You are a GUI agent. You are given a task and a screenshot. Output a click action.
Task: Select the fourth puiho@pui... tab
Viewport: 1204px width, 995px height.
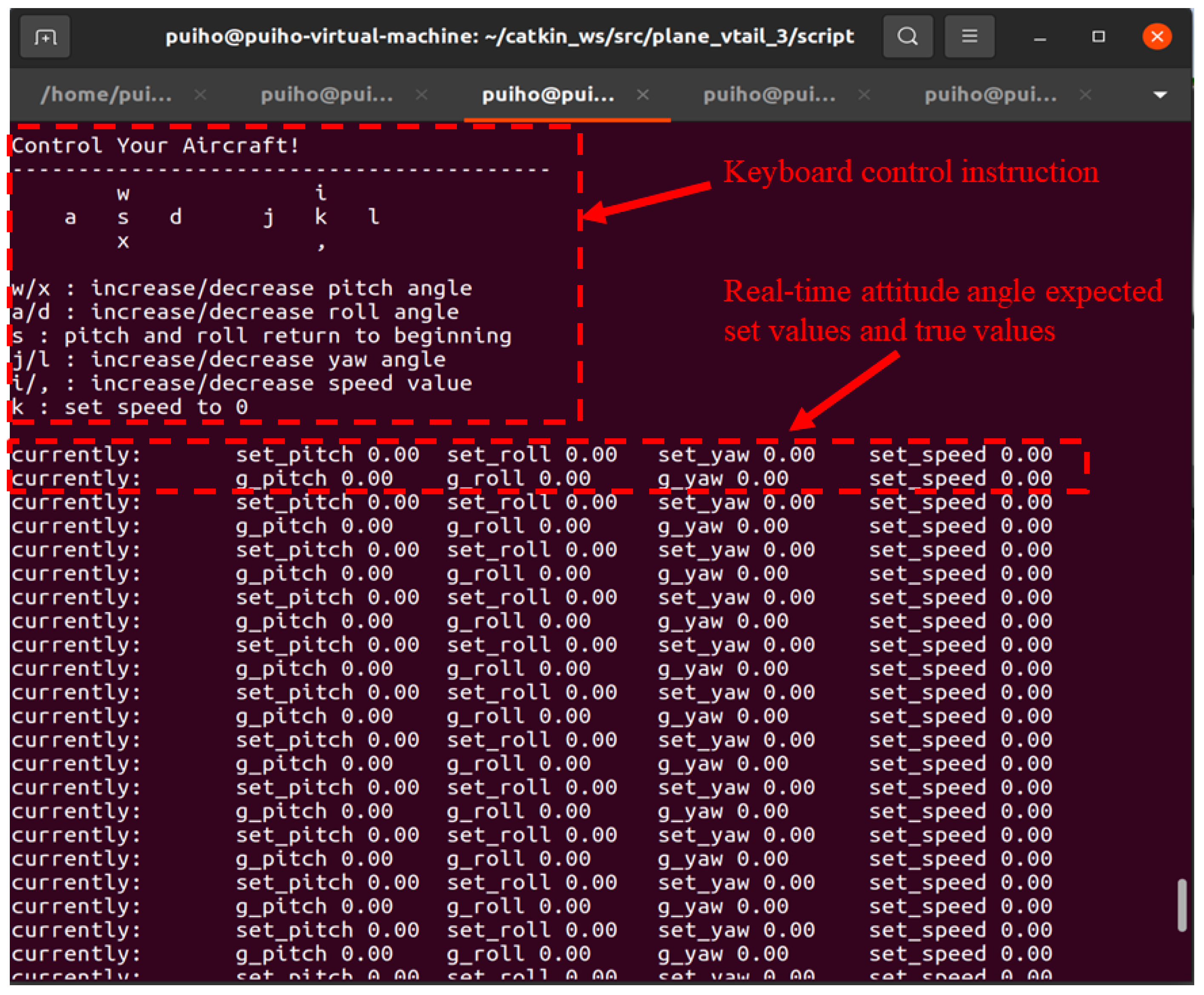(x=769, y=94)
